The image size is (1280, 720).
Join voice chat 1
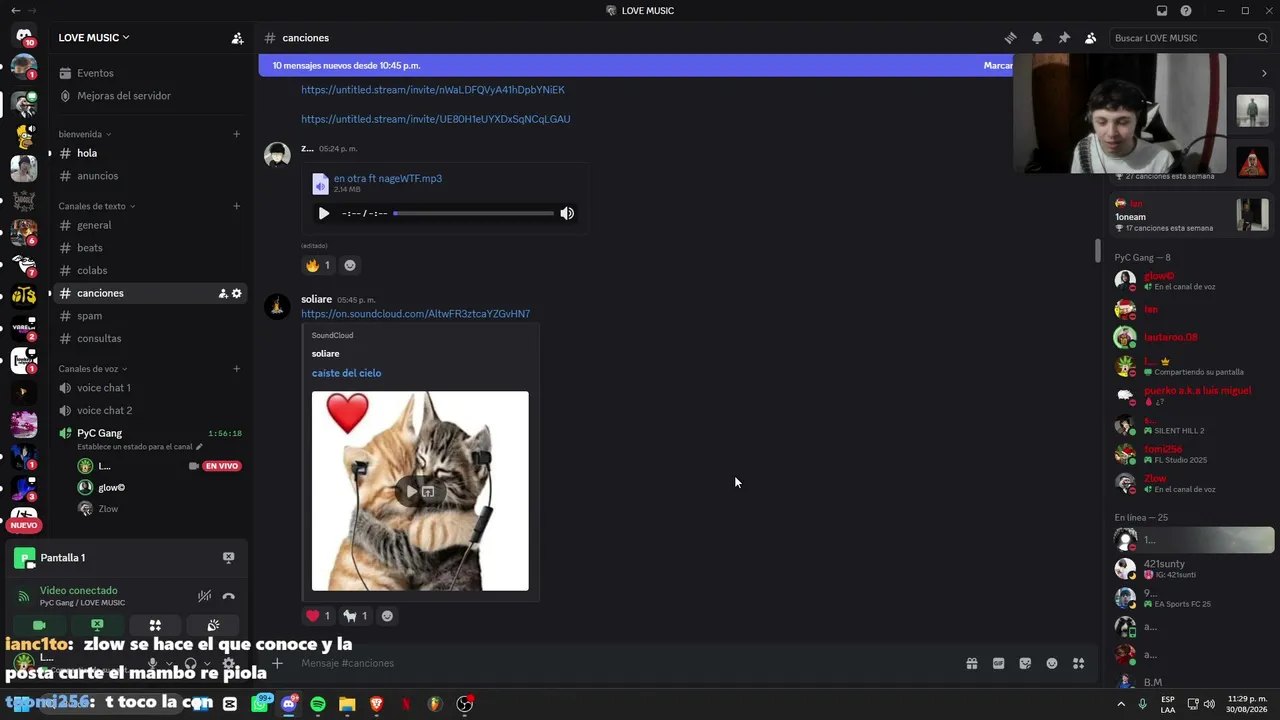click(x=150, y=388)
